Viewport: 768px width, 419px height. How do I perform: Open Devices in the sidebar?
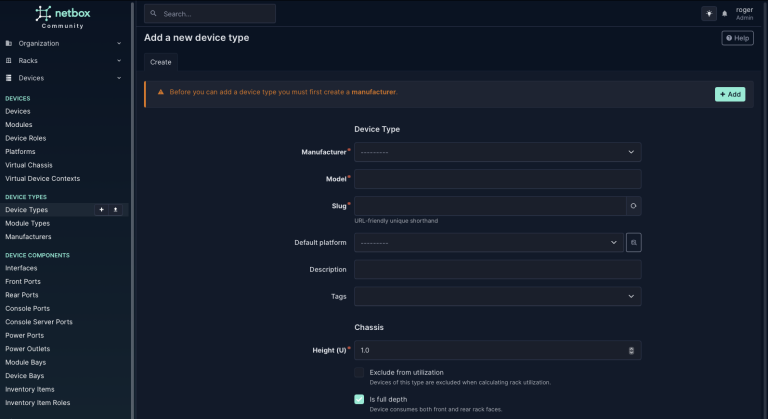pyautogui.click(x=18, y=111)
